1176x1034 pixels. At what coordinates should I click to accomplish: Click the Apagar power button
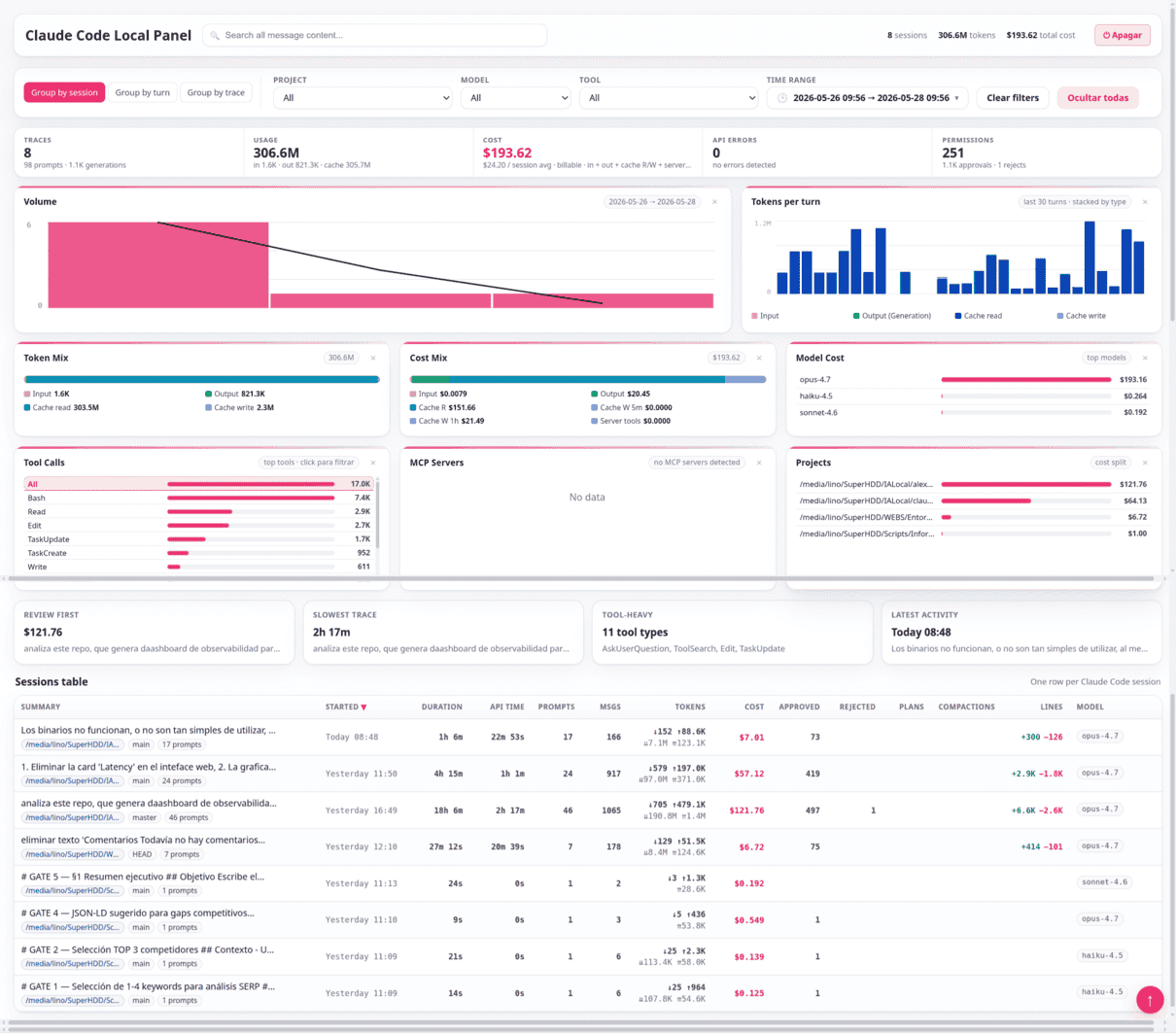click(1123, 35)
